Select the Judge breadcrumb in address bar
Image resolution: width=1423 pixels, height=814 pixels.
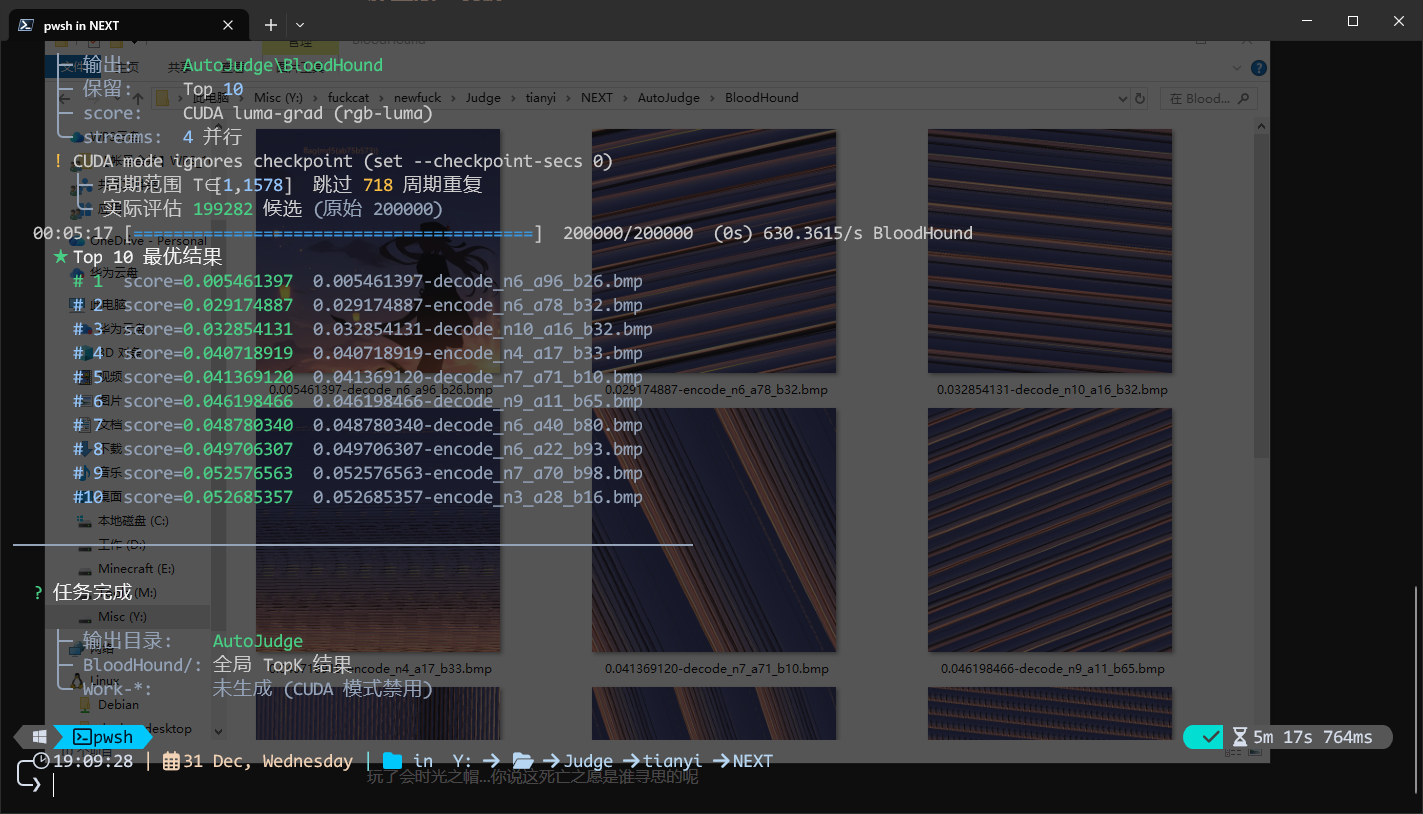pyautogui.click(x=483, y=98)
